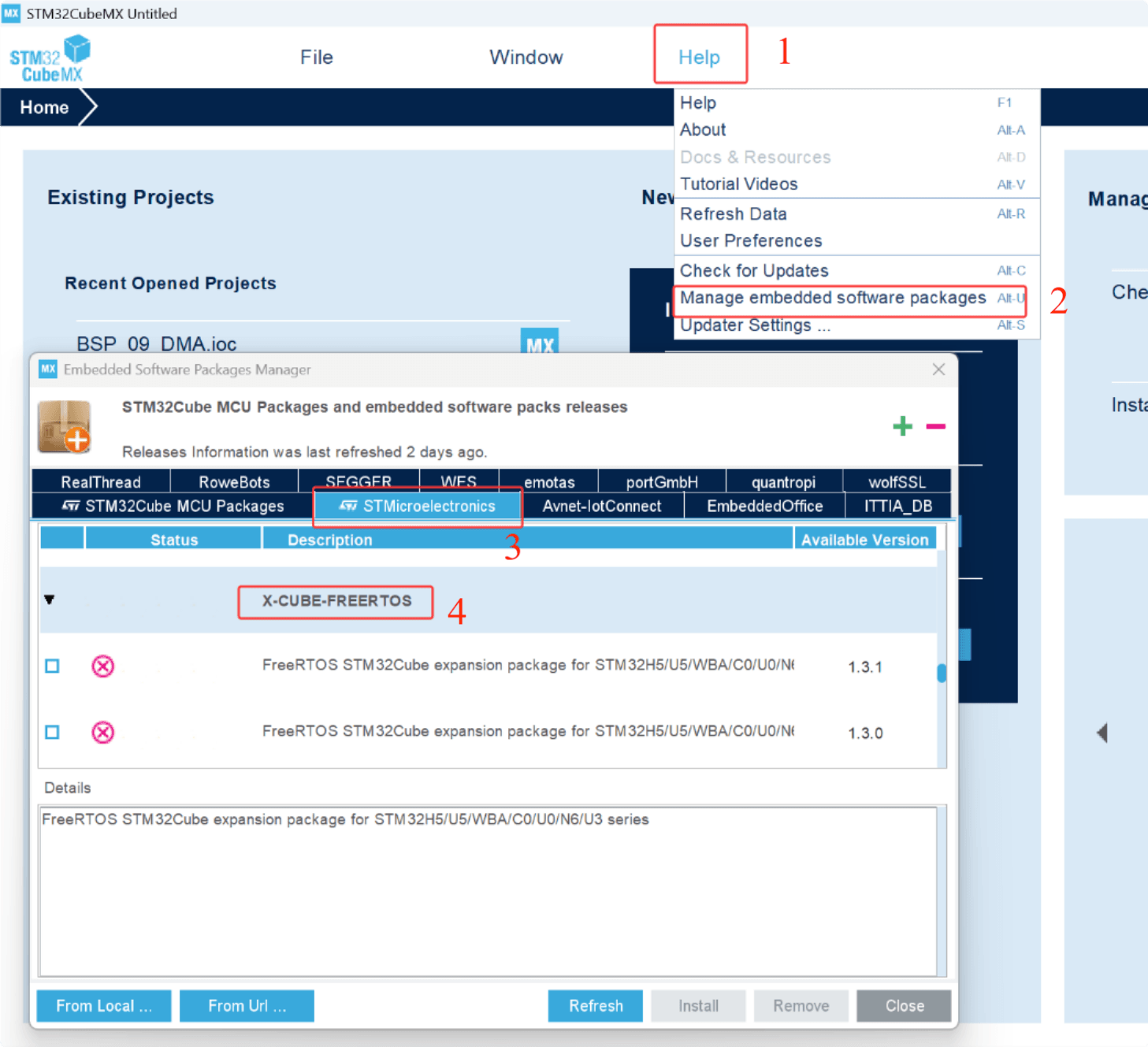Image resolution: width=1148 pixels, height=1047 pixels.
Task: Tick the checkbox for FreeRTOS version 1.3.1
Action: point(52,666)
